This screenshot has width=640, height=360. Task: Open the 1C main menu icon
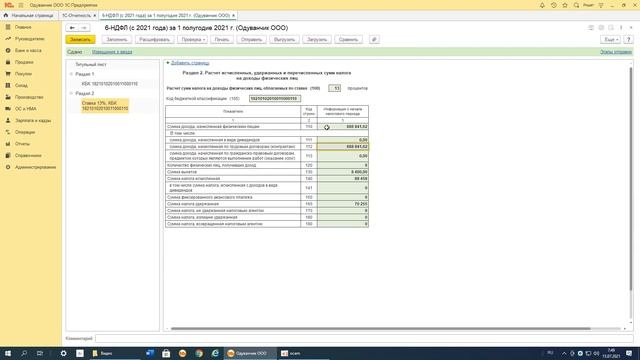(9, 5)
